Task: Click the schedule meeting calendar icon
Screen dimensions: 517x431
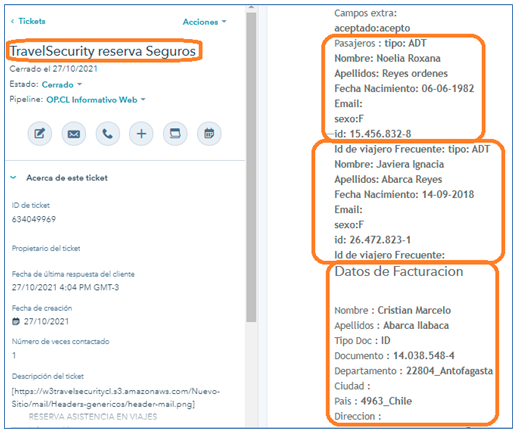Action: tap(209, 134)
